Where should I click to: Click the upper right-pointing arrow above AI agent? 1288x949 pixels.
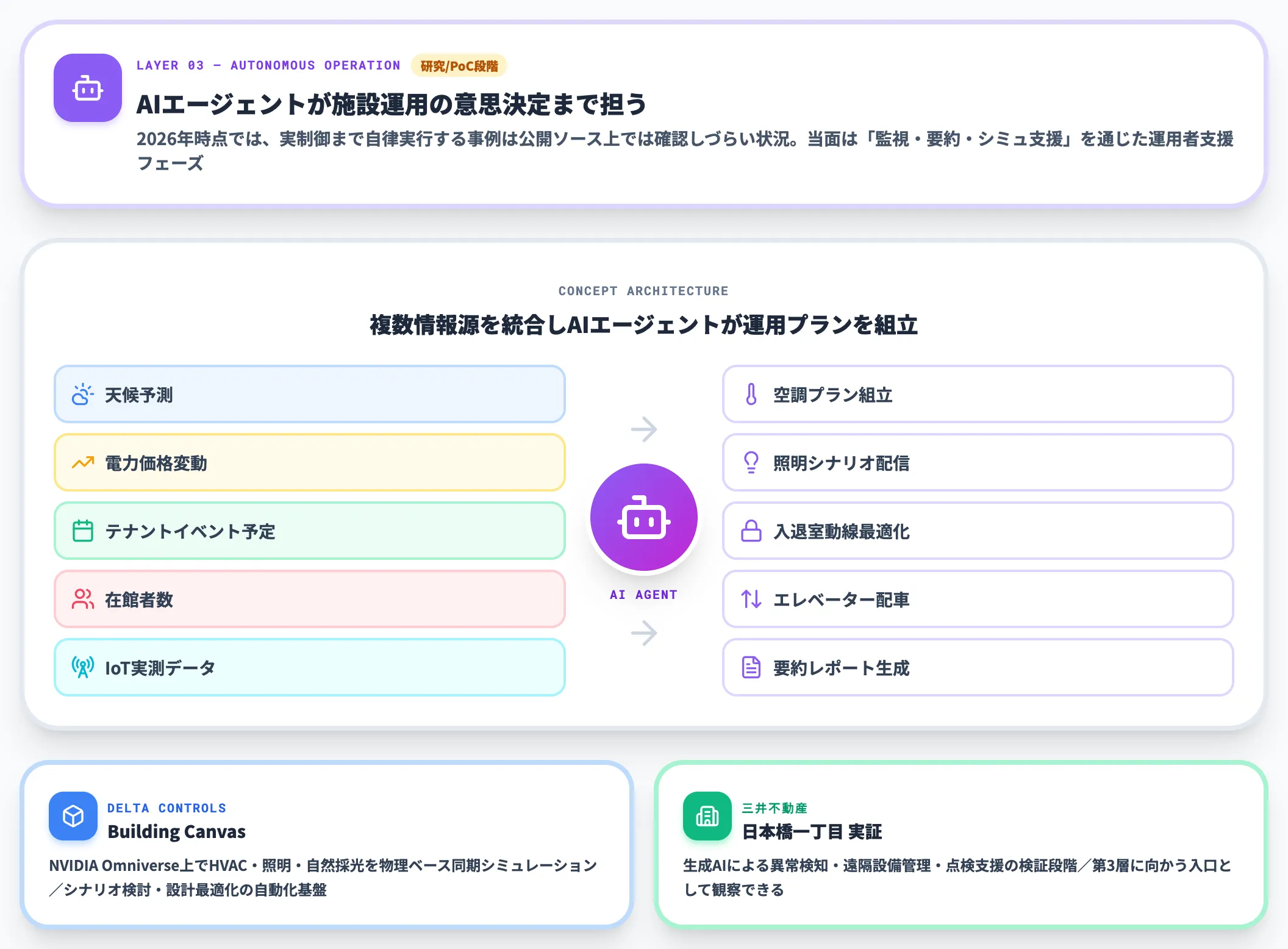point(643,429)
